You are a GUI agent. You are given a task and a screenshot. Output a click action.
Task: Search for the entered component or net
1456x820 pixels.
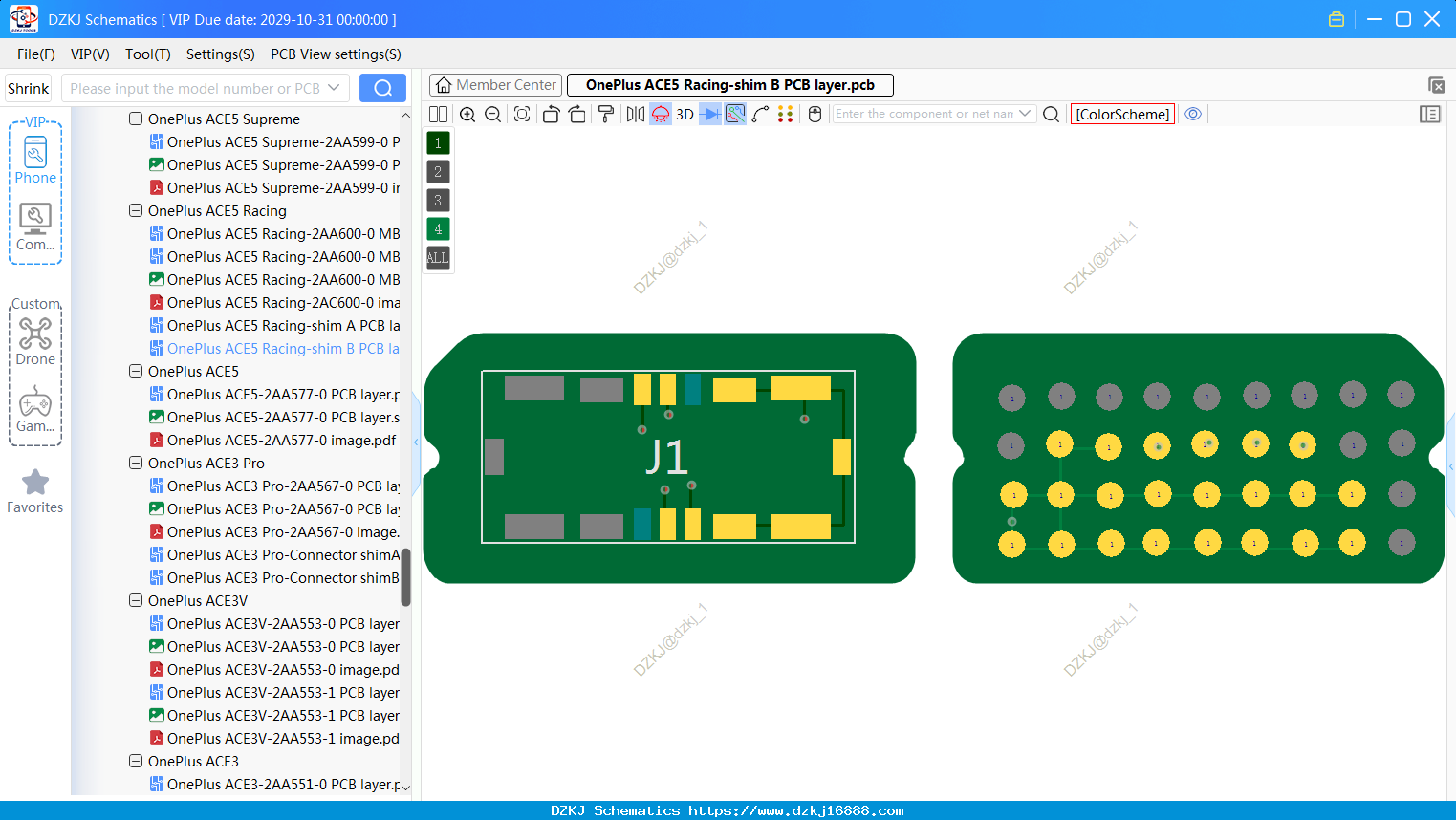click(x=1051, y=114)
